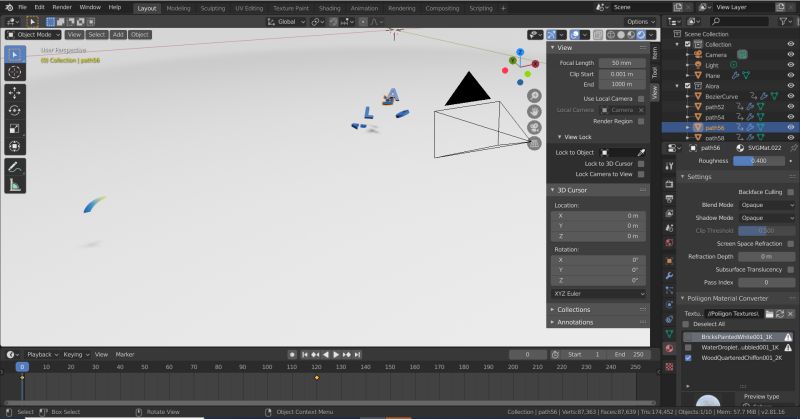Click the timeline End frame 250 field
Viewport: 800px width, 419px height.
(x=629, y=355)
